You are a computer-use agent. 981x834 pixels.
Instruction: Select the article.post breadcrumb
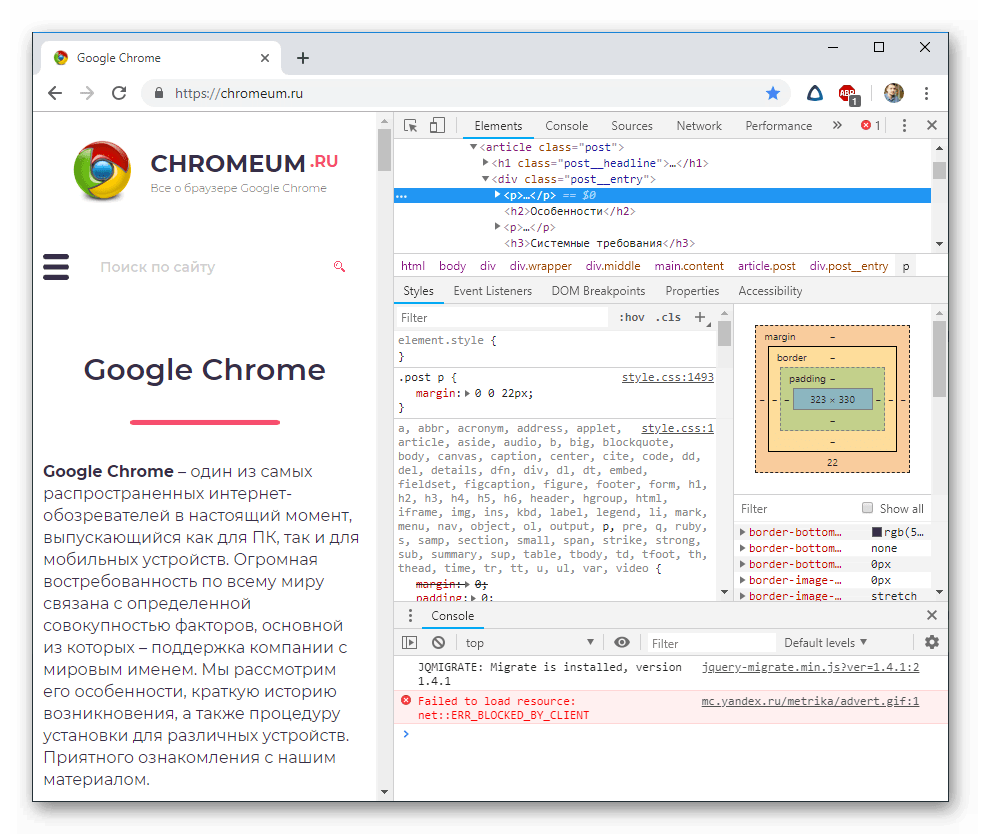point(766,266)
